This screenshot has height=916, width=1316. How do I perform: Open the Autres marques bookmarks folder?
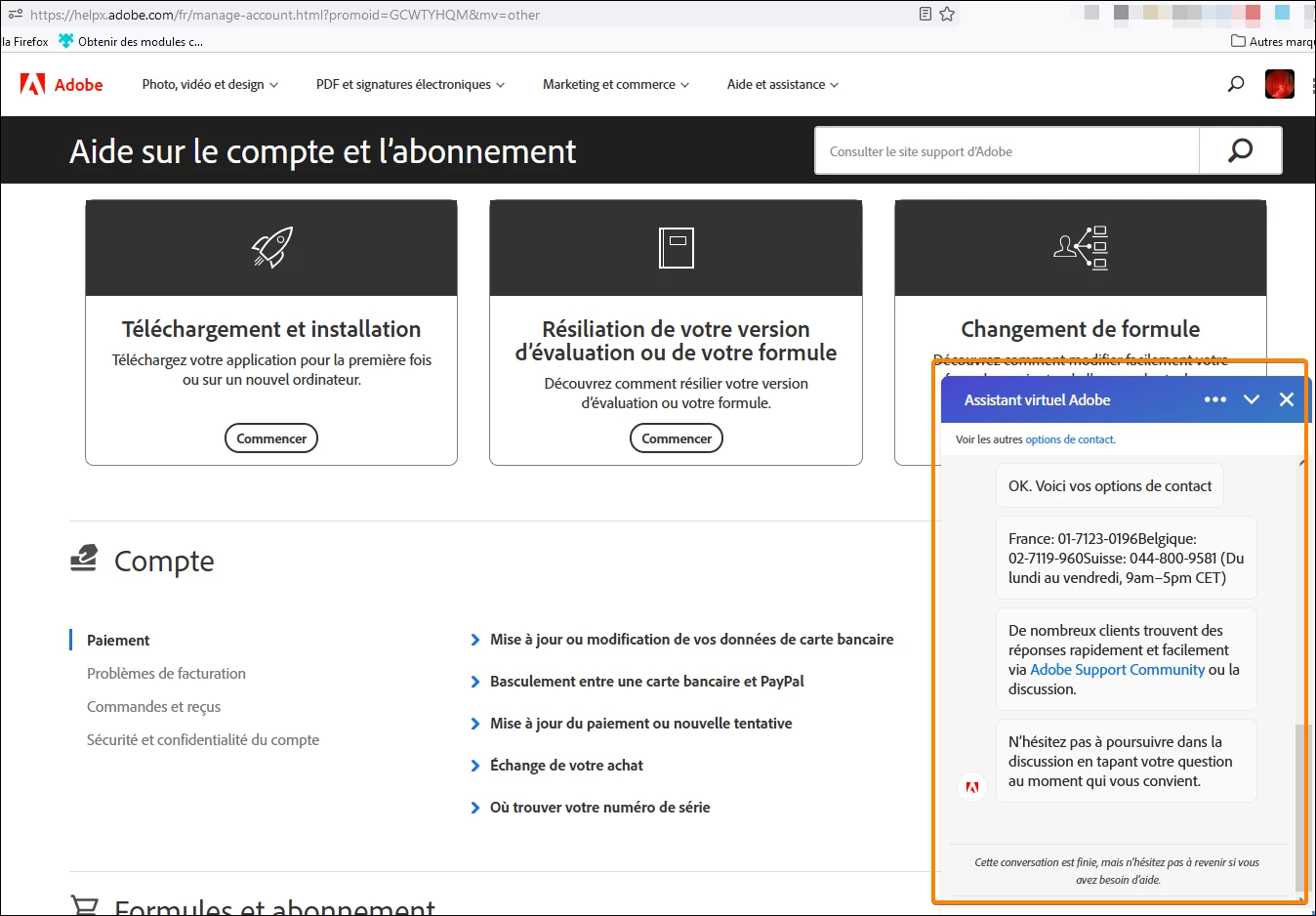pos(1273,41)
